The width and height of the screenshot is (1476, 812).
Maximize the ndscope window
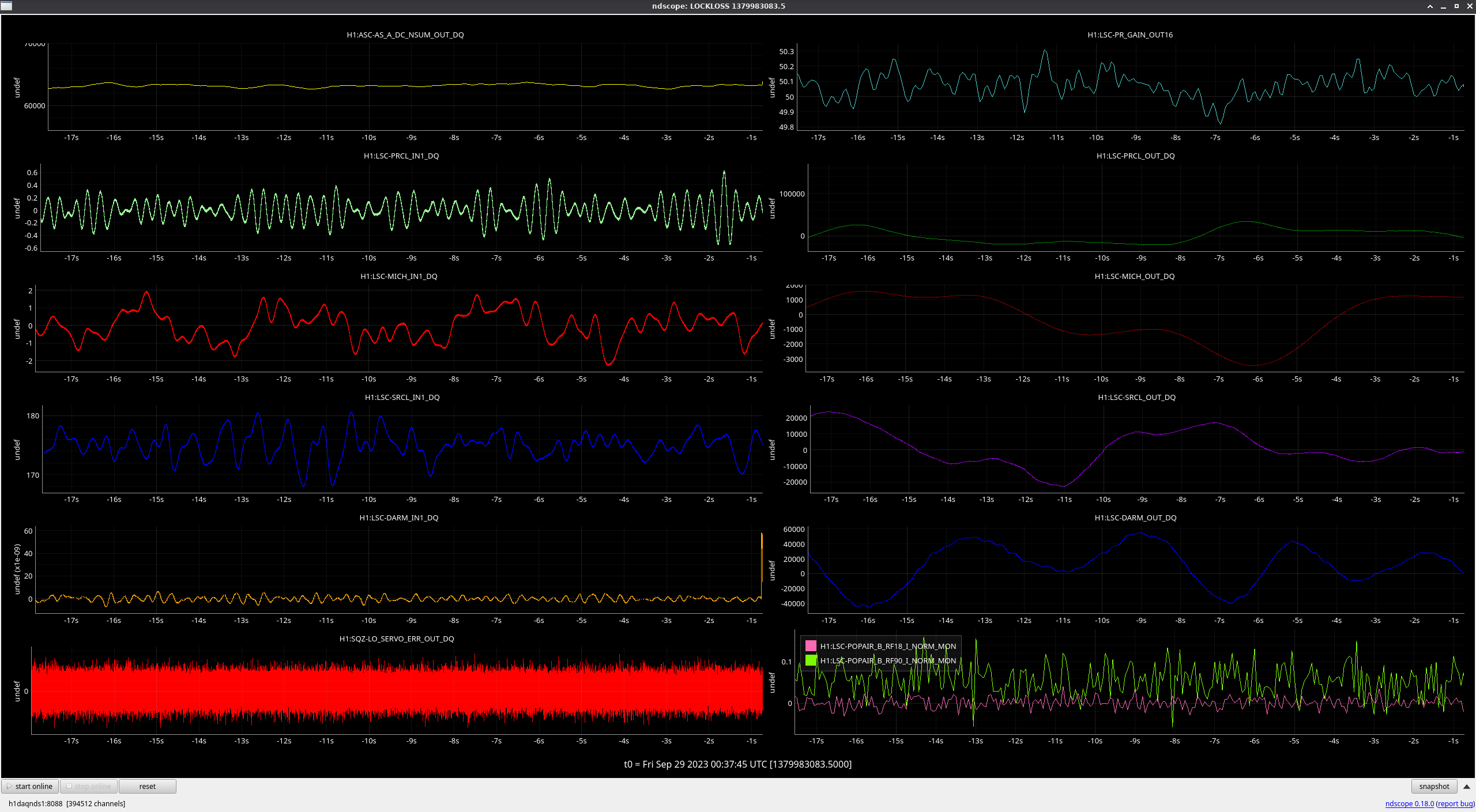[1456, 6]
